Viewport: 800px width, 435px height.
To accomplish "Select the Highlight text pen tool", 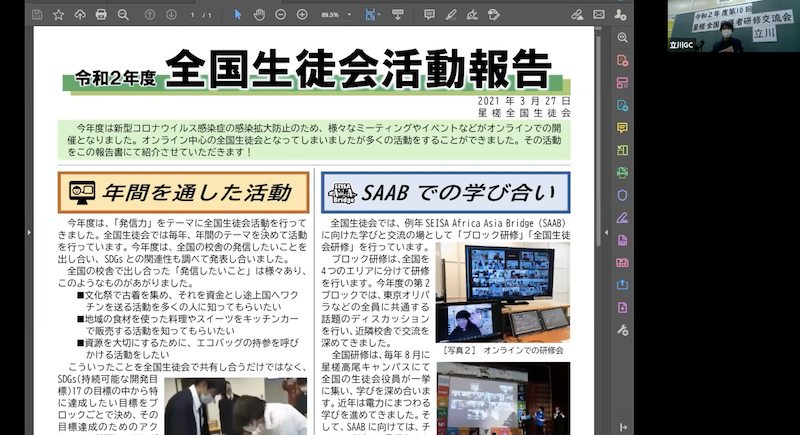I will (x=451, y=15).
